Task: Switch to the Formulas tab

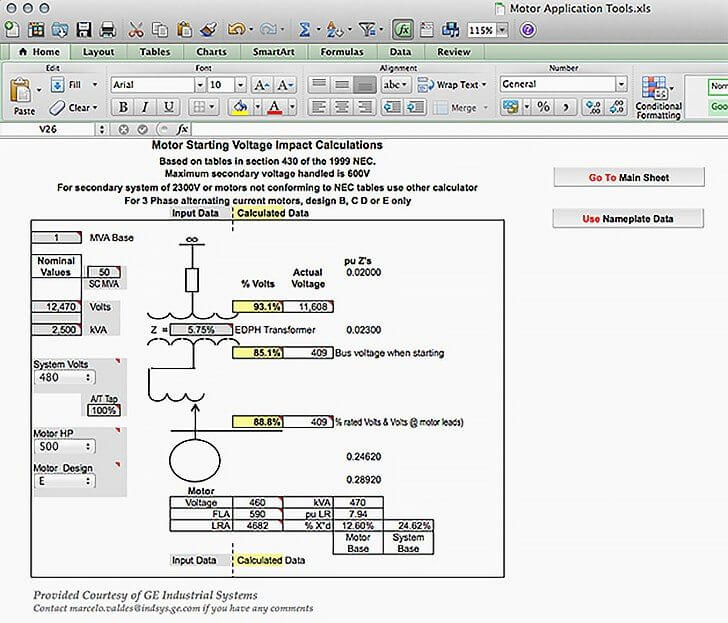Action: click(342, 52)
